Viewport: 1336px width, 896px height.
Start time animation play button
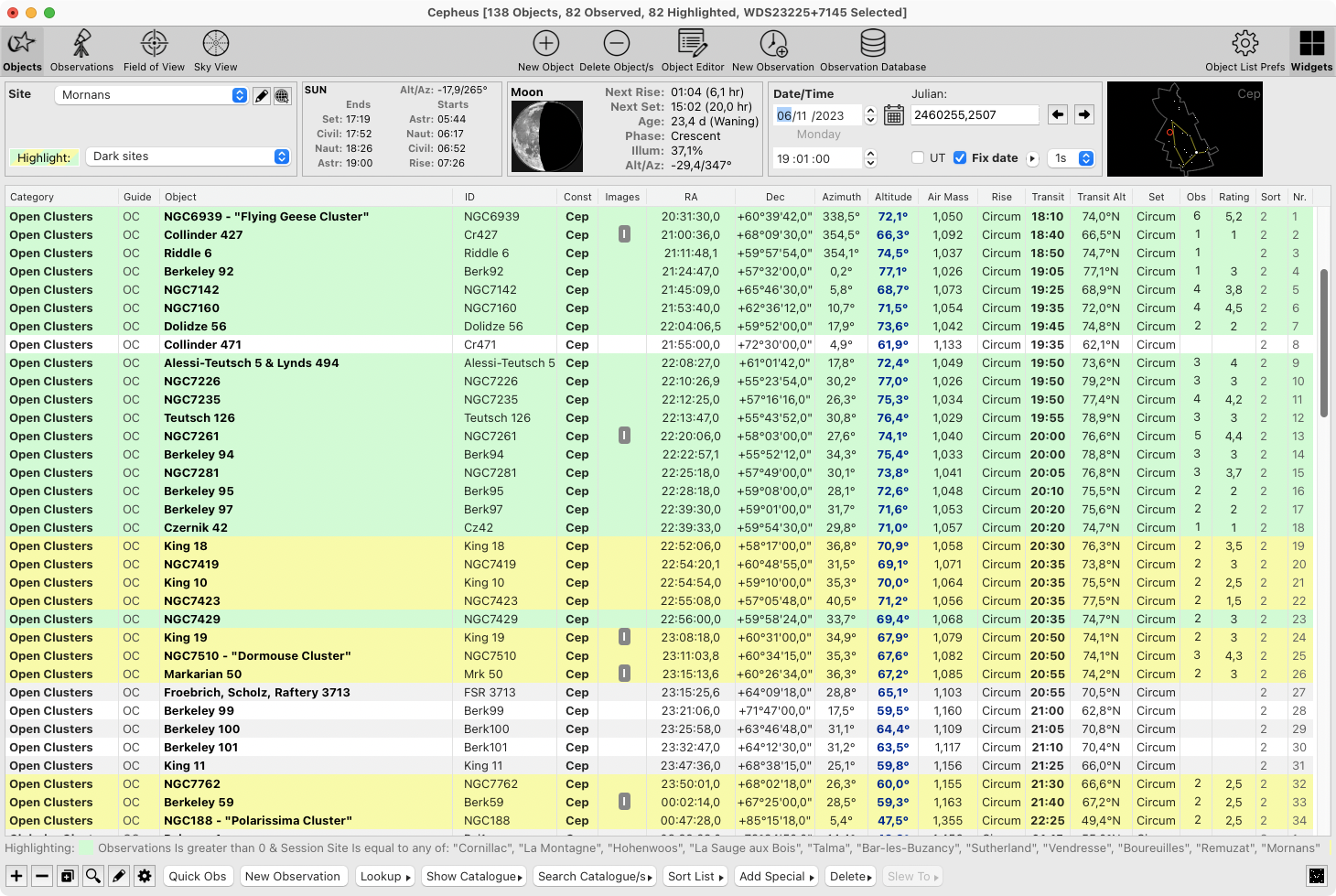(x=1032, y=158)
